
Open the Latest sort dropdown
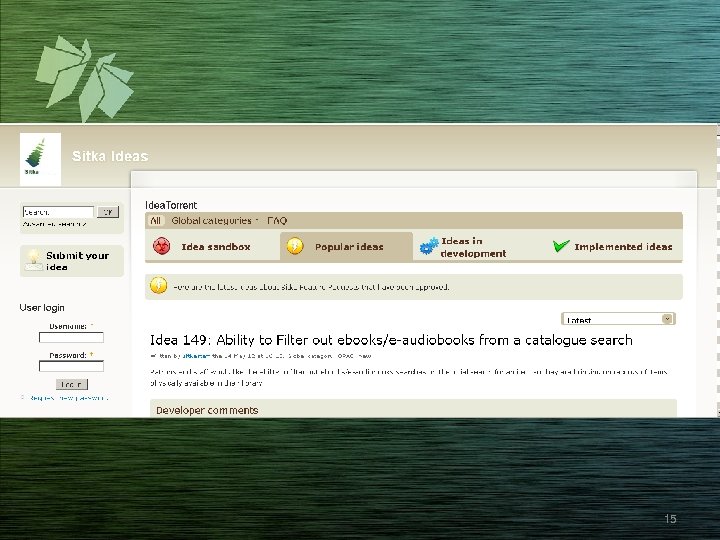tap(618, 319)
